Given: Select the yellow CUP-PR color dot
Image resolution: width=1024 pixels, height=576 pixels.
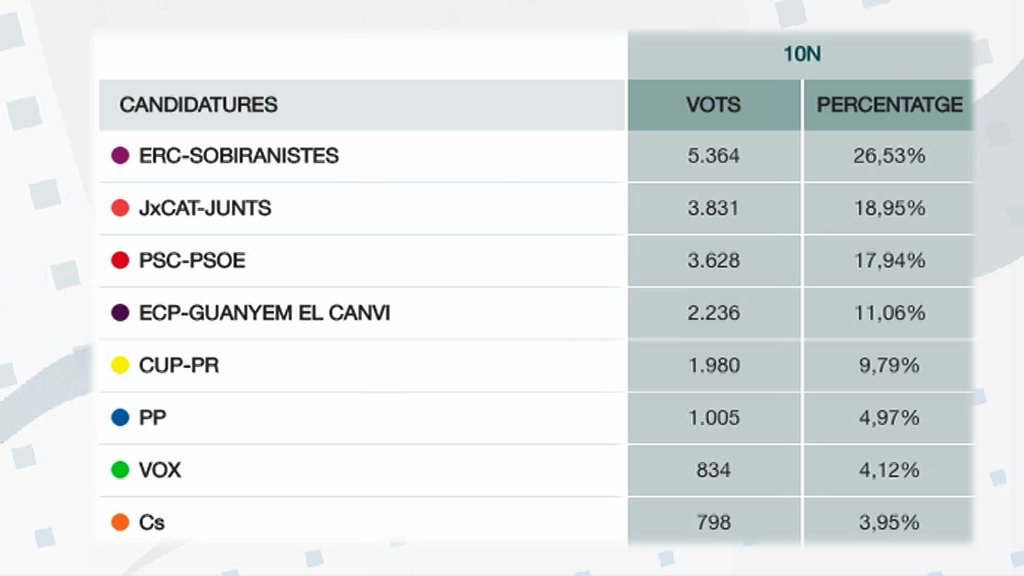Looking at the screenshot, I should click(x=120, y=364).
